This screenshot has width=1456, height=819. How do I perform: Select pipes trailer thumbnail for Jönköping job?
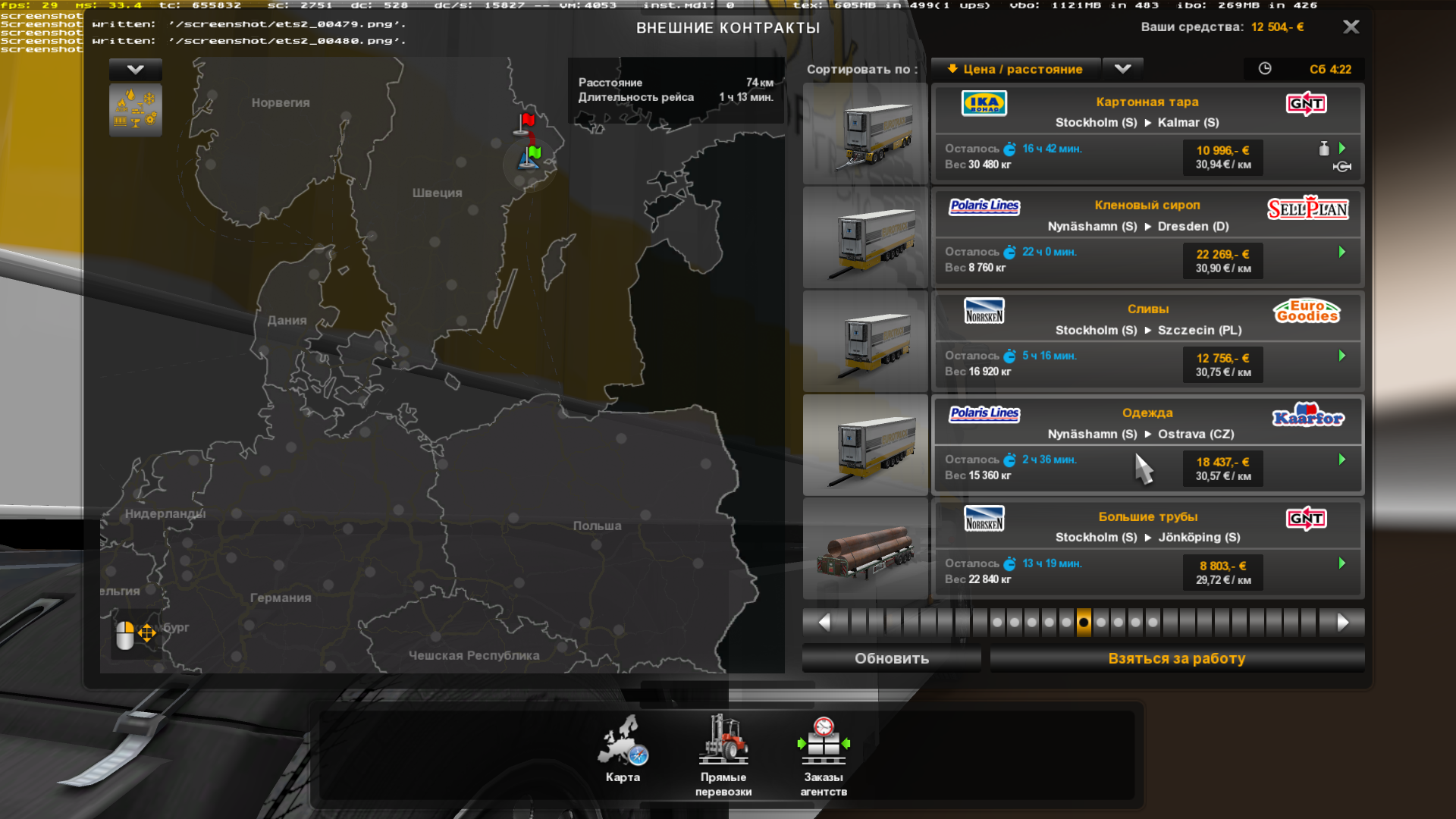(x=865, y=549)
